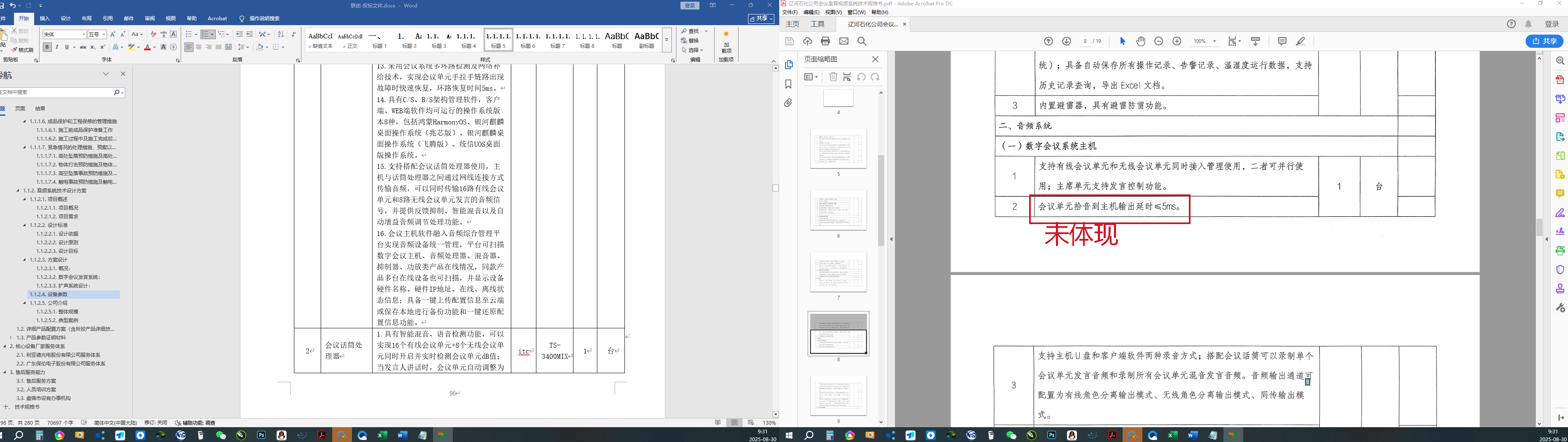Click the help question mark icon in Acrobat
This screenshot has width=1568, height=442.
(1511, 24)
